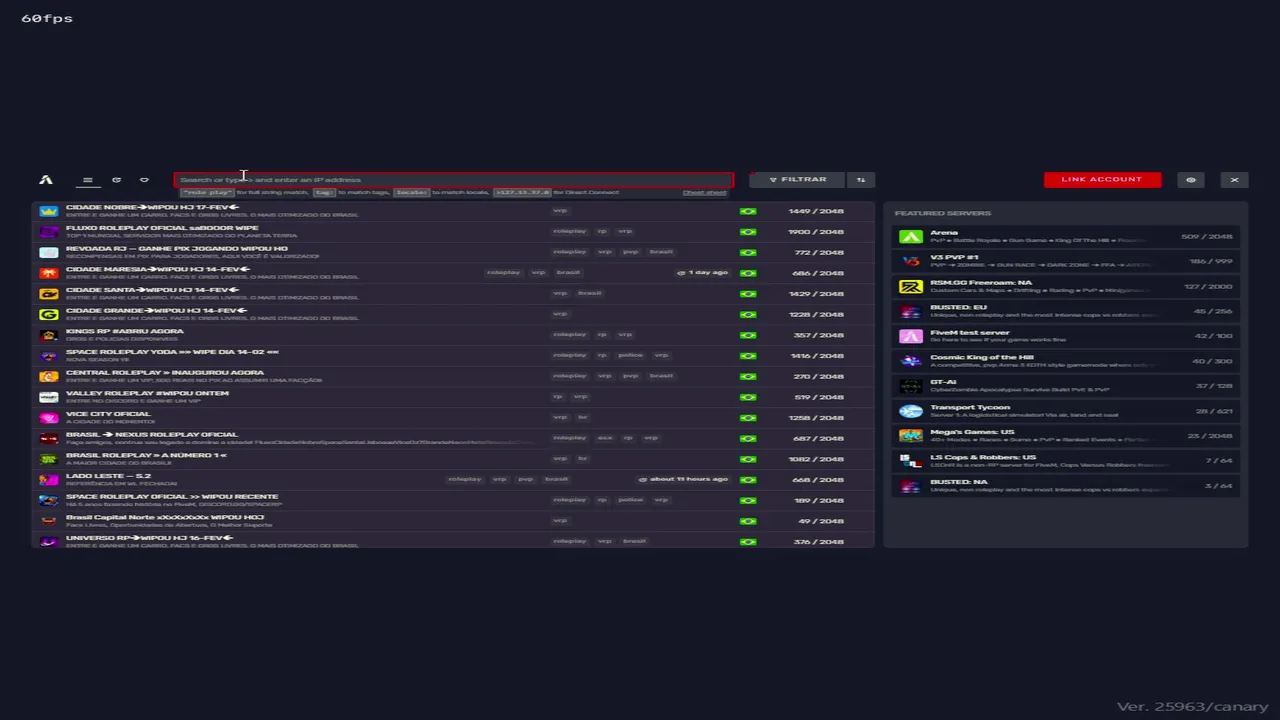The width and height of the screenshot is (1280, 720).
Task: Click the player count 1900 / 2048
Action: pyautogui.click(x=815, y=232)
